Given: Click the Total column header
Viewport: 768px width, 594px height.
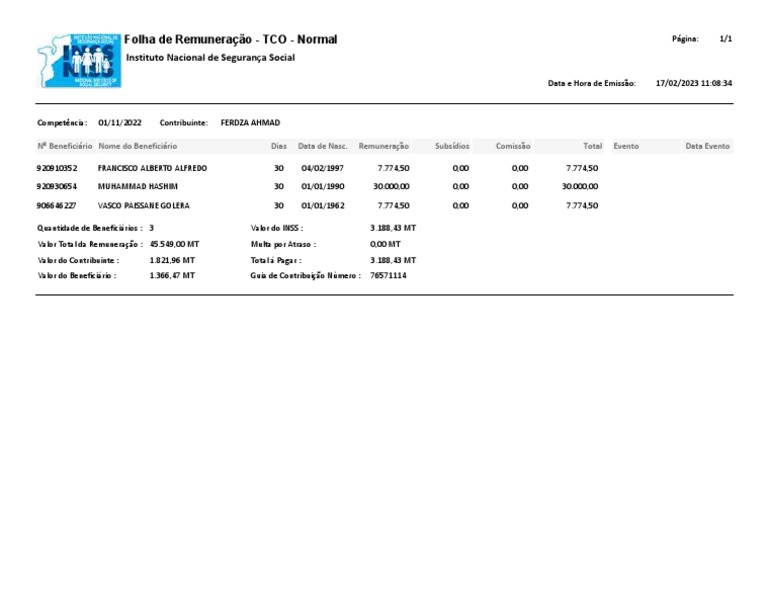Looking at the screenshot, I should tap(592, 146).
